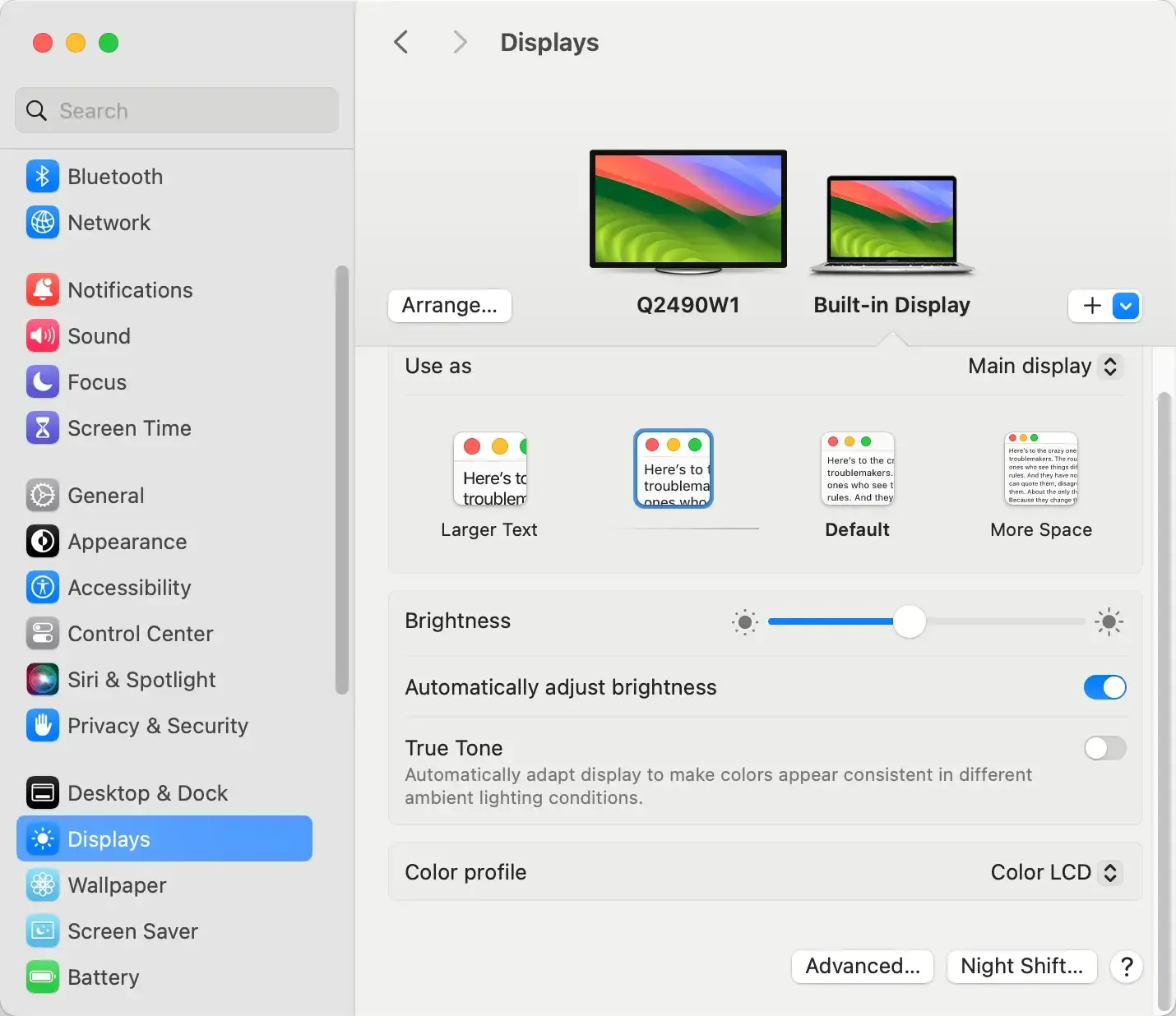
Task: Click in the Search field
Action: pyautogui.click(x=177, y=110)
